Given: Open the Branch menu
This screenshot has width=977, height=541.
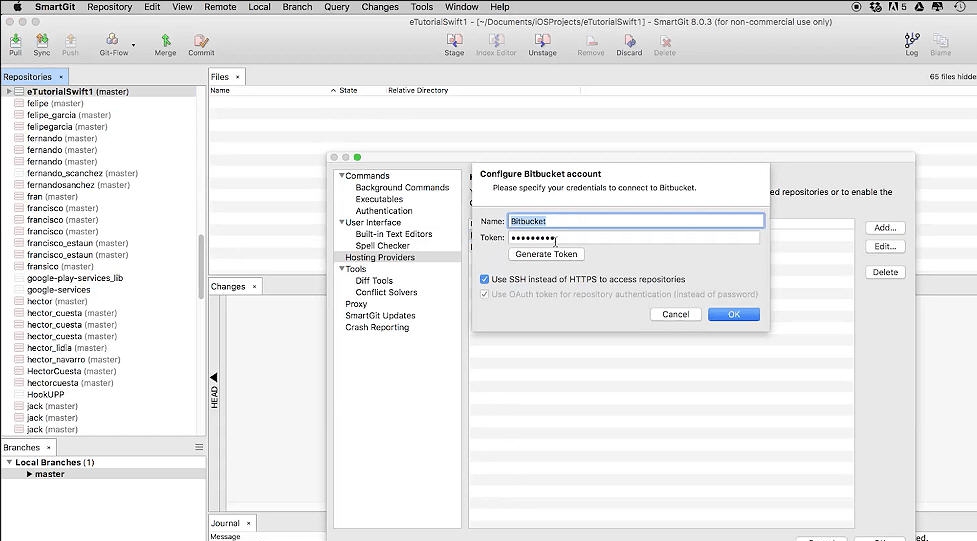Looking at the screenshot, I should click(297, 7).
